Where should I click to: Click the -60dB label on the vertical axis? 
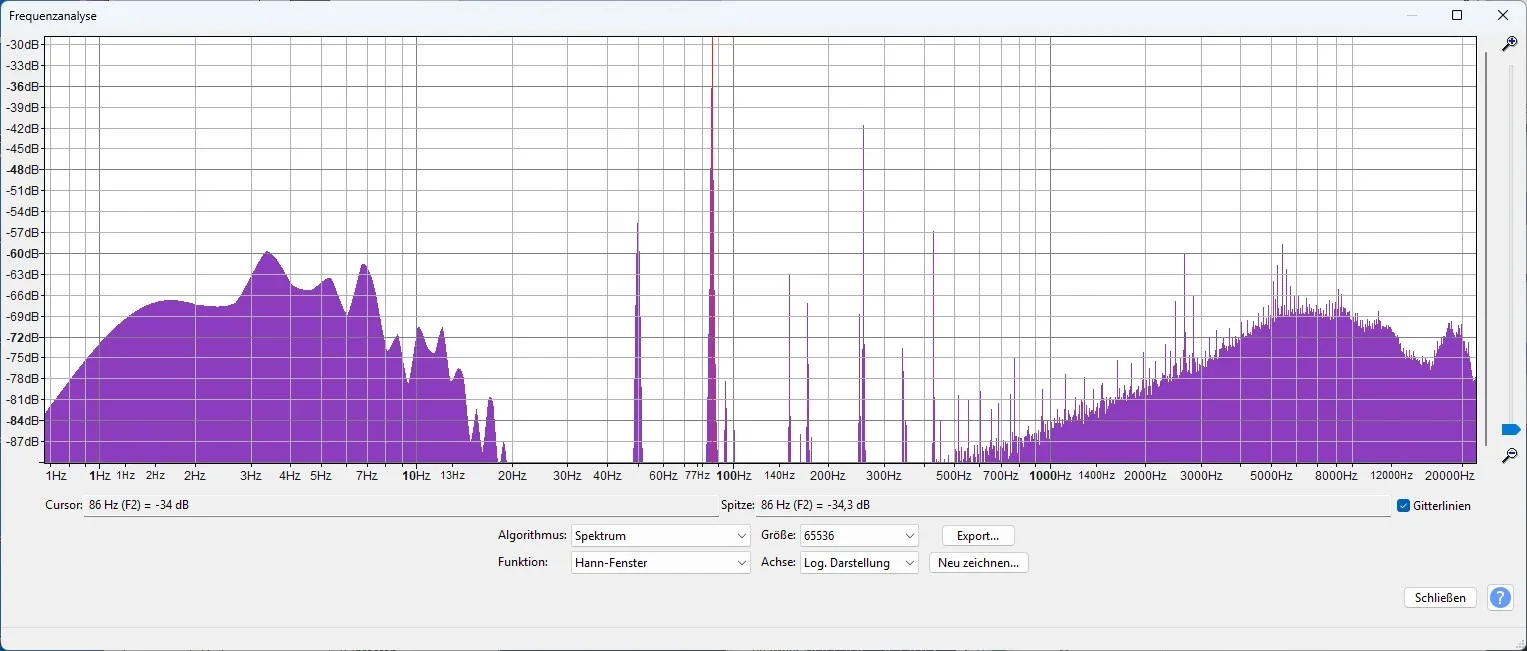[24, 253]
